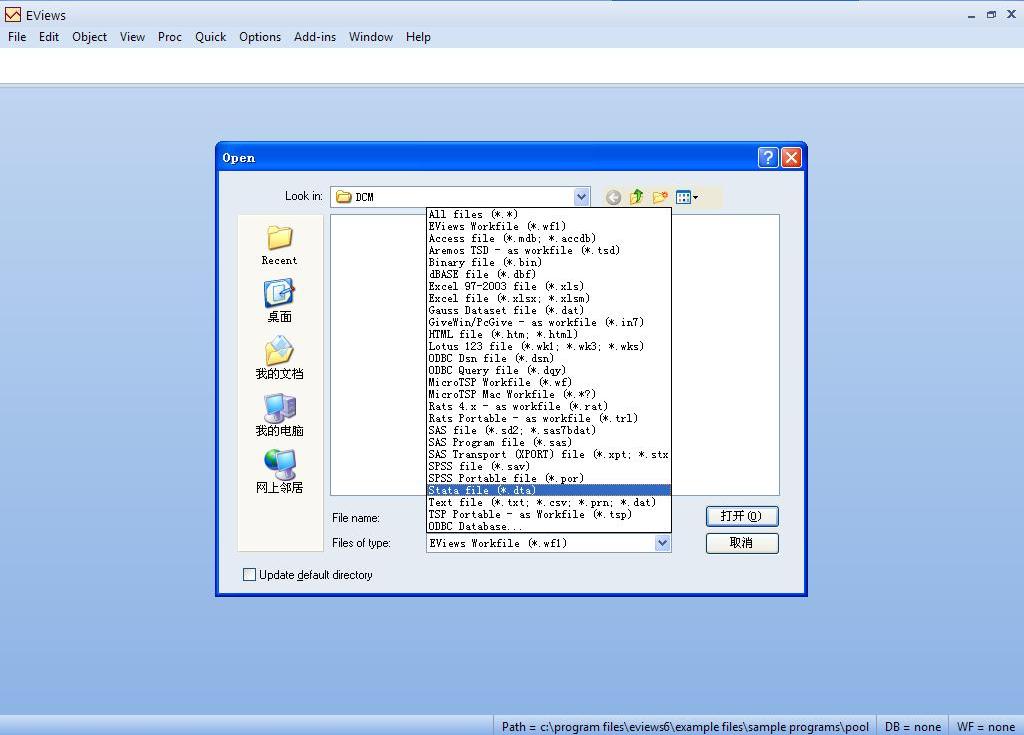Select SAS Program file (*.sas)
This screenshot has width=1024, height=735.
549,442
